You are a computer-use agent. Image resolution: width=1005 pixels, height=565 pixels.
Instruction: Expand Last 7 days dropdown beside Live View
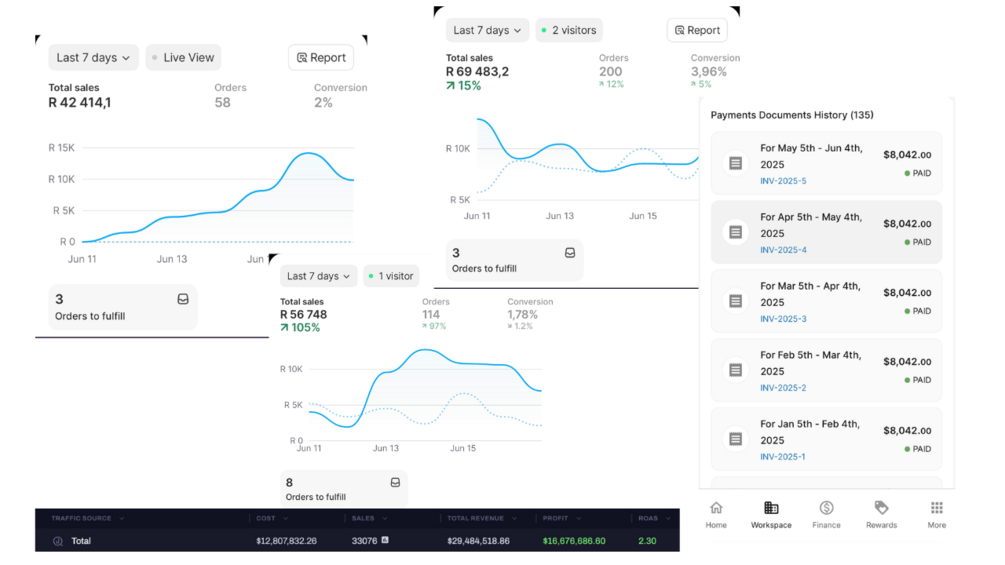pyautogui.click(x=93, y=58)
